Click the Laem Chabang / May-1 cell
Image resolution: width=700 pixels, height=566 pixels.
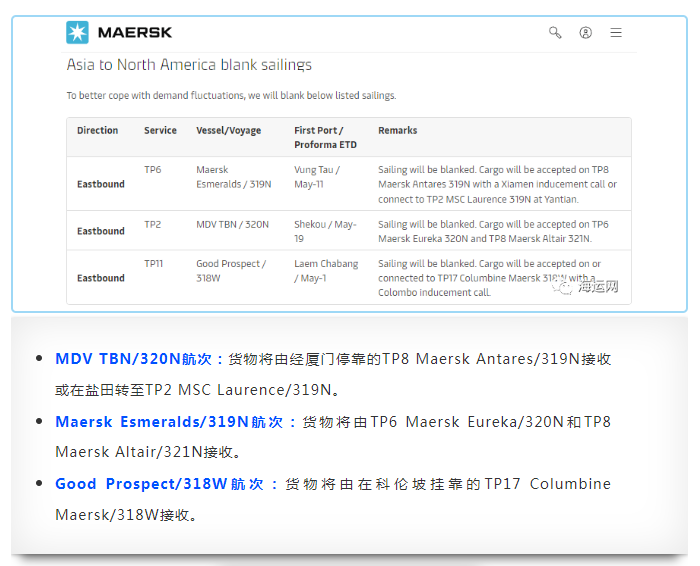pos(326,271)
